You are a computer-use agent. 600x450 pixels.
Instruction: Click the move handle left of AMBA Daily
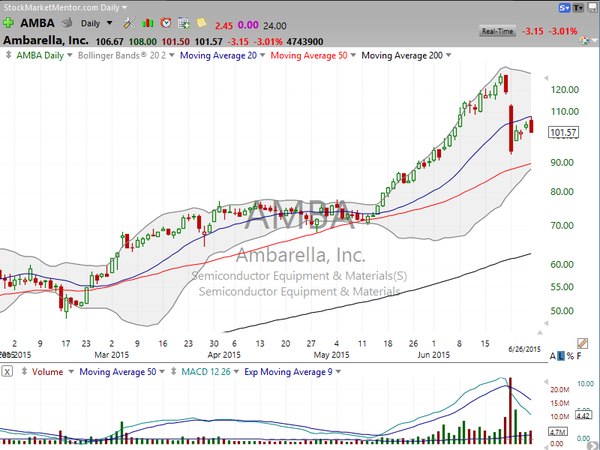[x=8, y=55]
